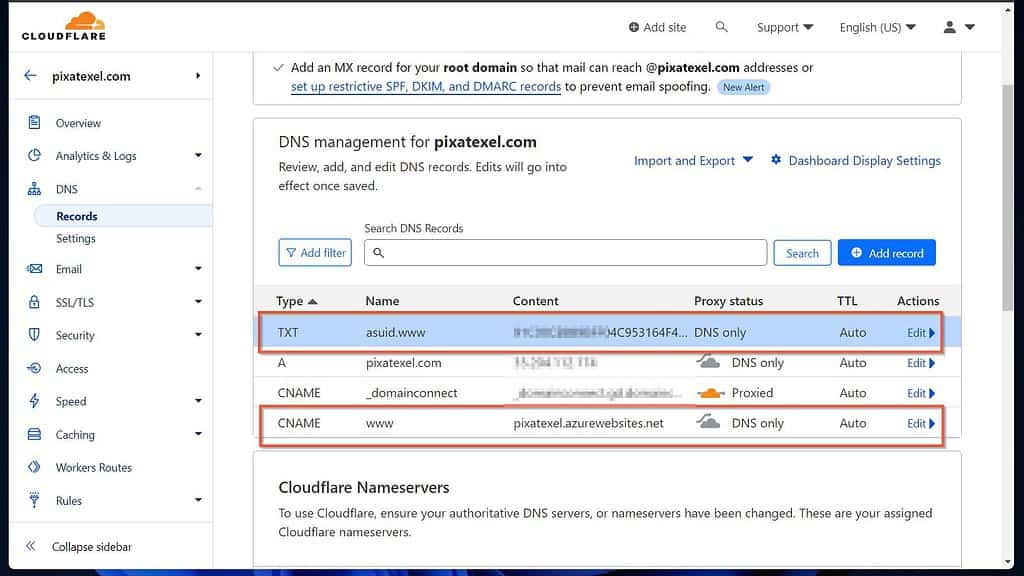Click the Overview clipboard icon
The image size is (1024, 576).
pyautogui.click(x=35, y=122)
